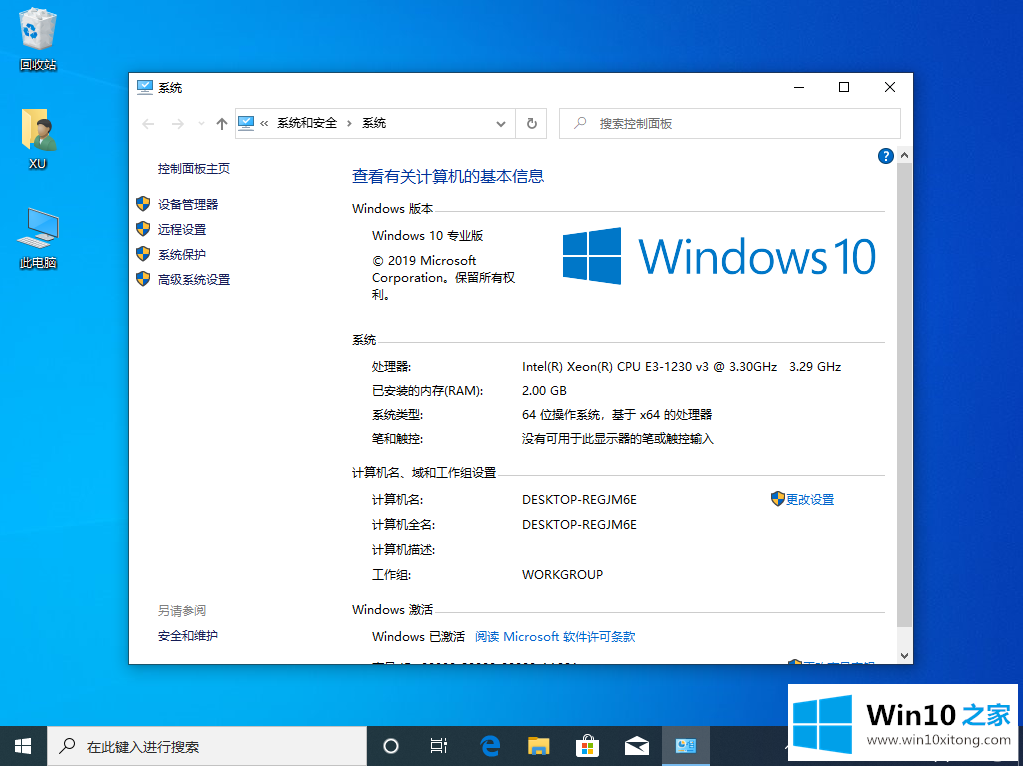Click the shield icon beside 高级系统设置
Image resolution: width=1023 pixels, height=766 pixels.
coord(143,279)
